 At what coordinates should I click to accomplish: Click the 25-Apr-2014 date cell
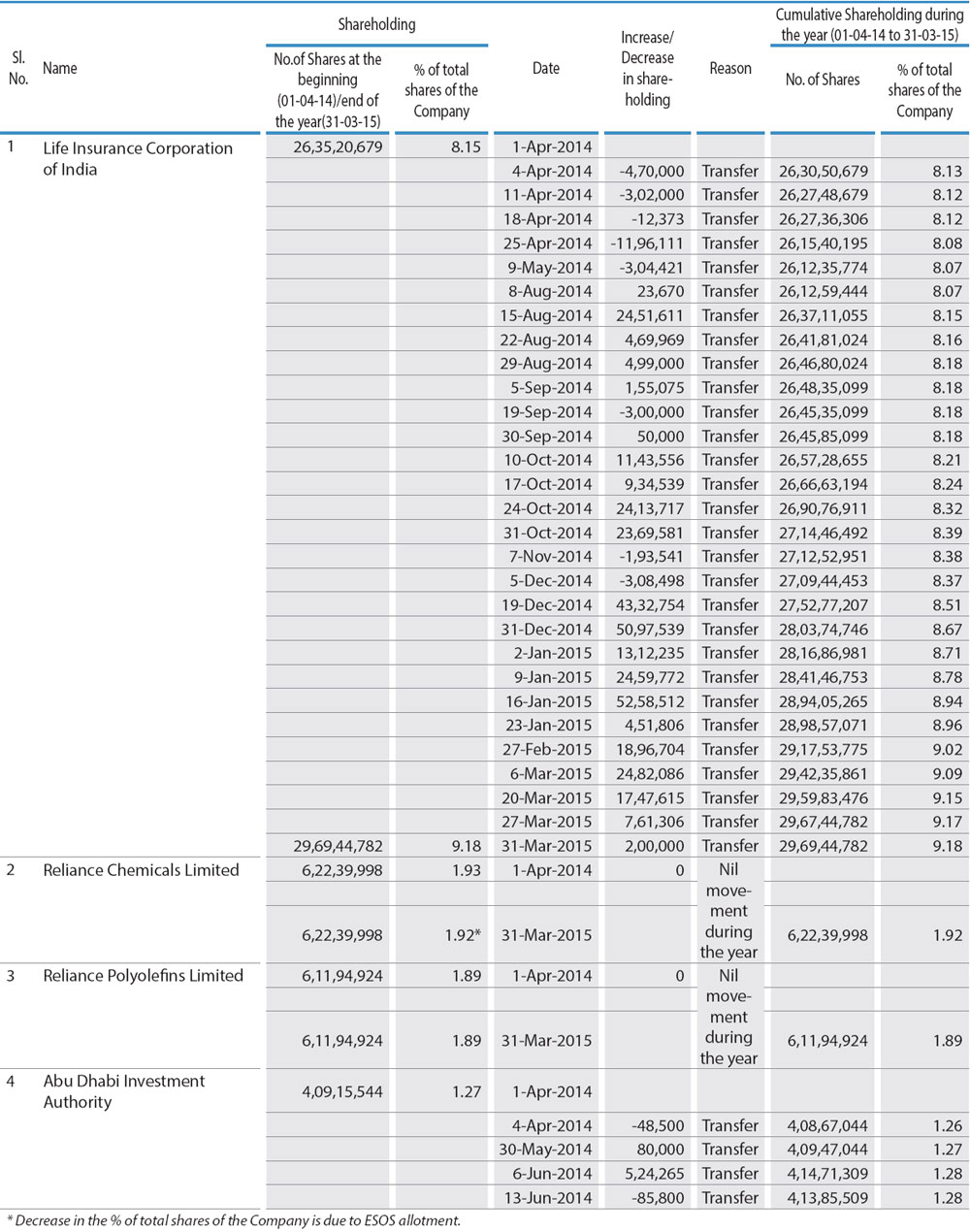click(547, 243)
